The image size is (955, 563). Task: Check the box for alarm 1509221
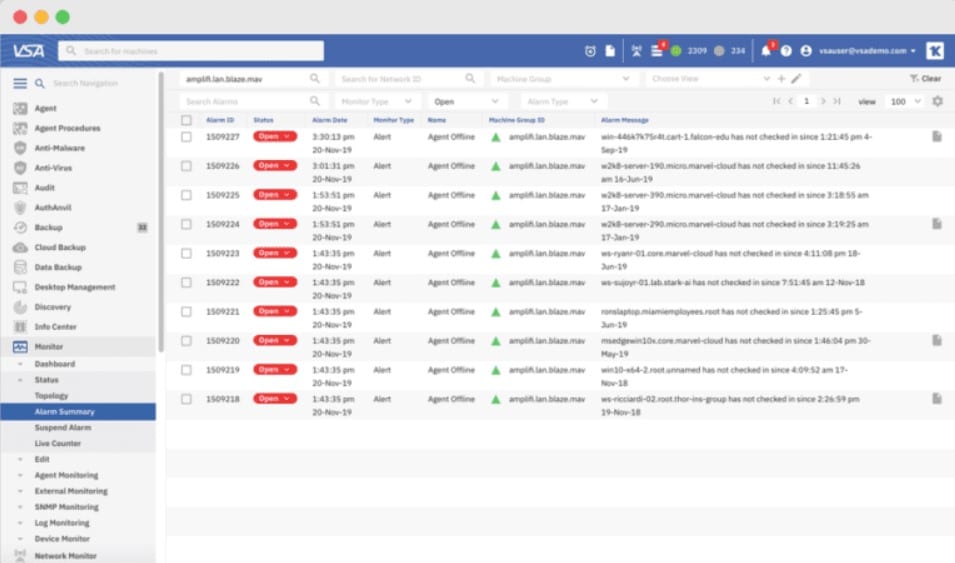pos(186,312)
